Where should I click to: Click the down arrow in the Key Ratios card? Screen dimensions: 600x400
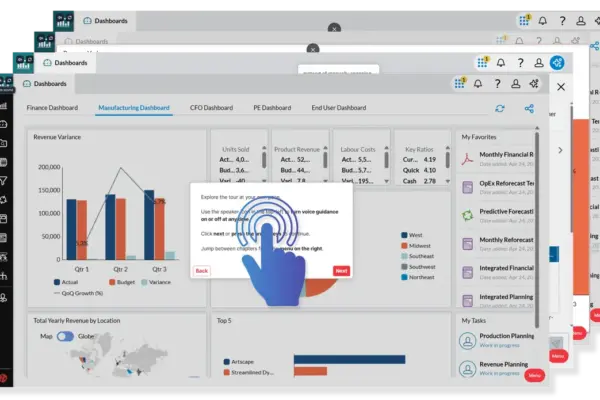[448, 181]
